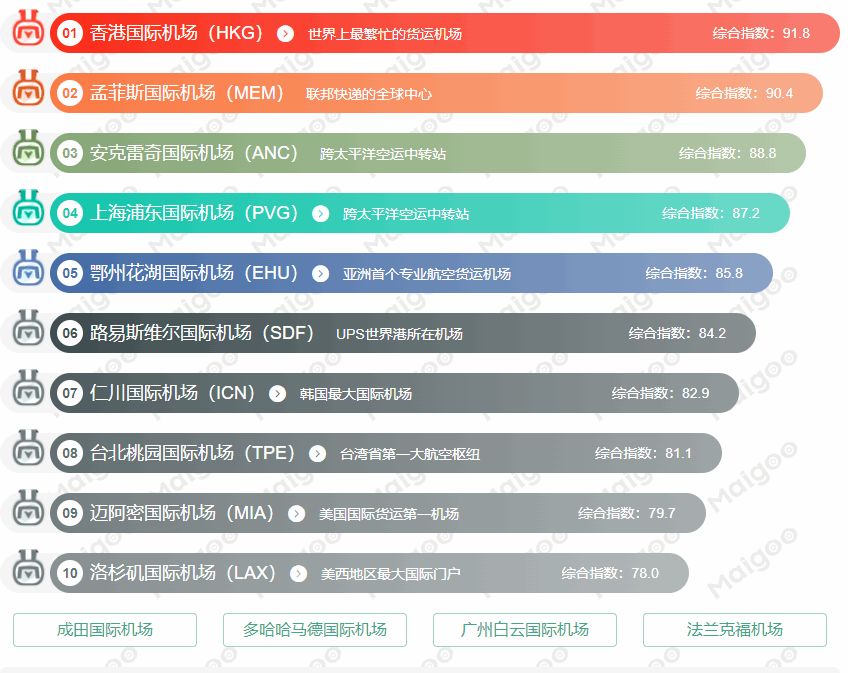Click the text 美西地区最大国际门户
Image resolution: width=848 pixels, height=673 pixels.
point(390,574)
